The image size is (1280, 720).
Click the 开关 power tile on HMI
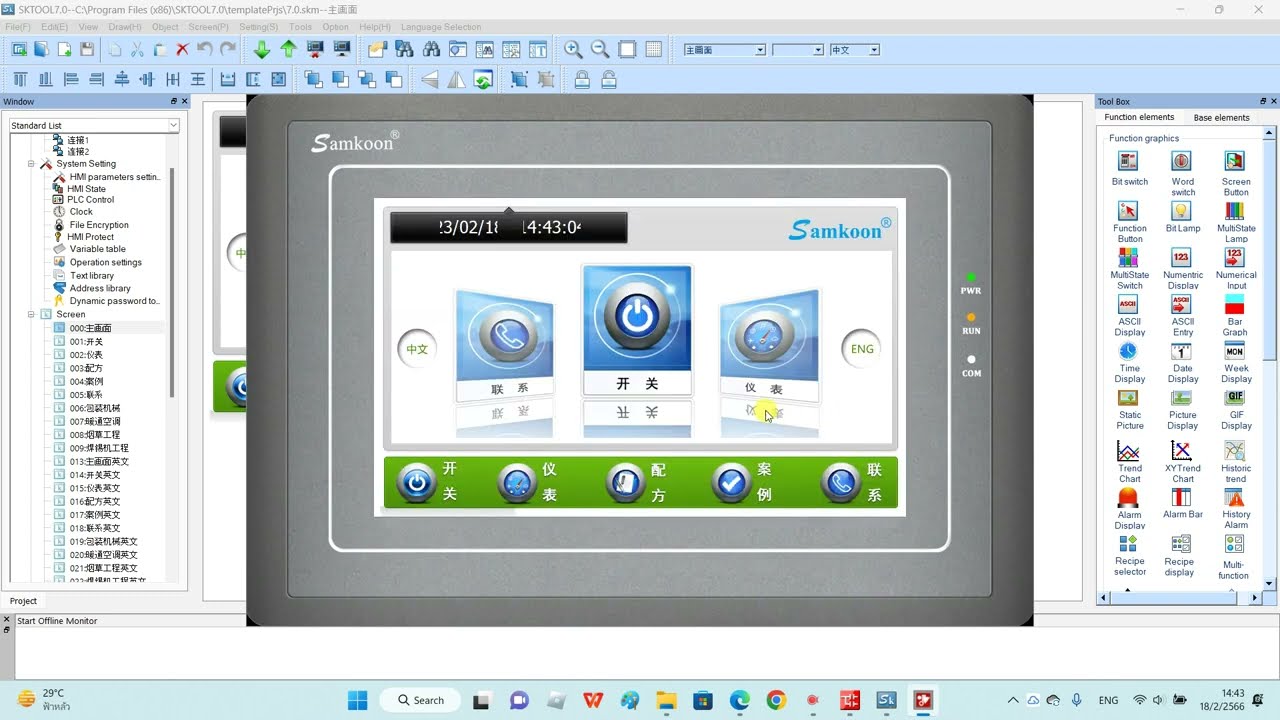pos(637,330)
